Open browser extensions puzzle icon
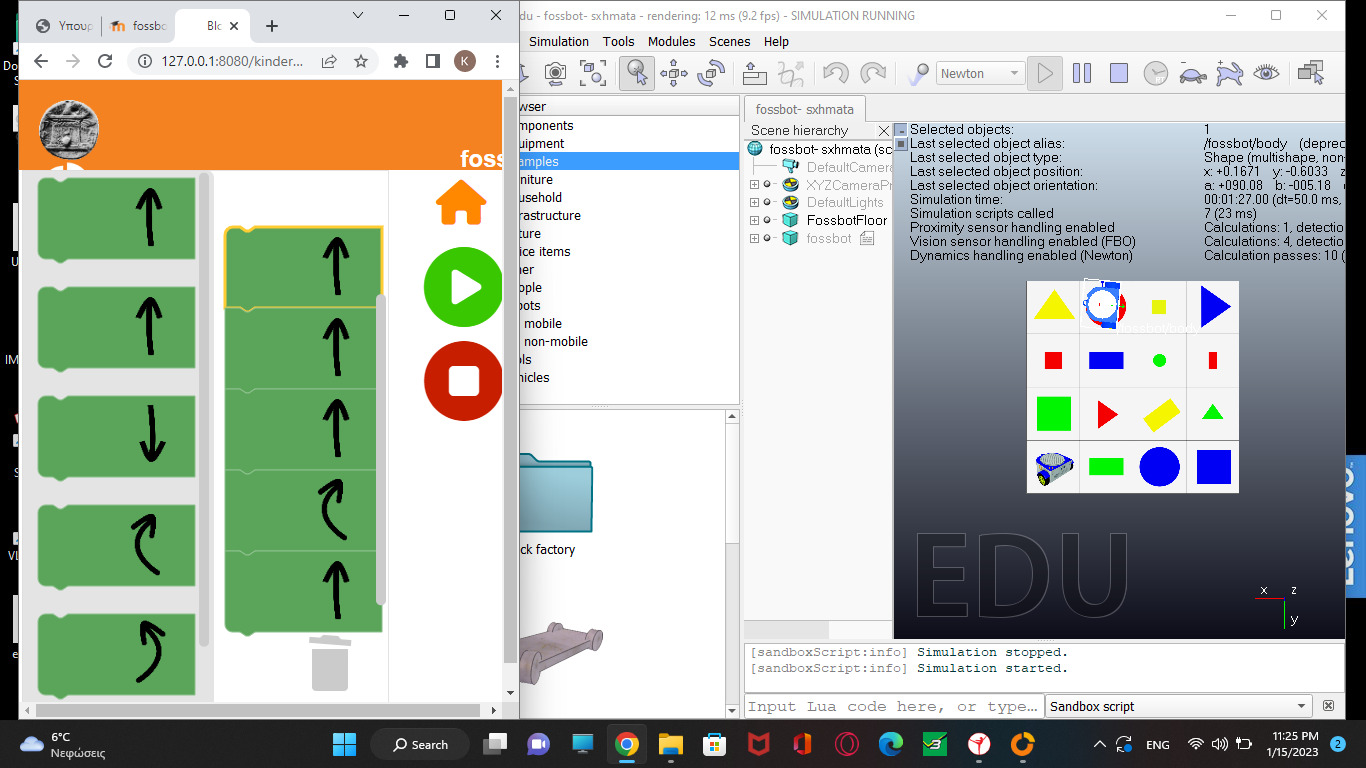This screenshot has height=768, width=1366. [401, 61]
